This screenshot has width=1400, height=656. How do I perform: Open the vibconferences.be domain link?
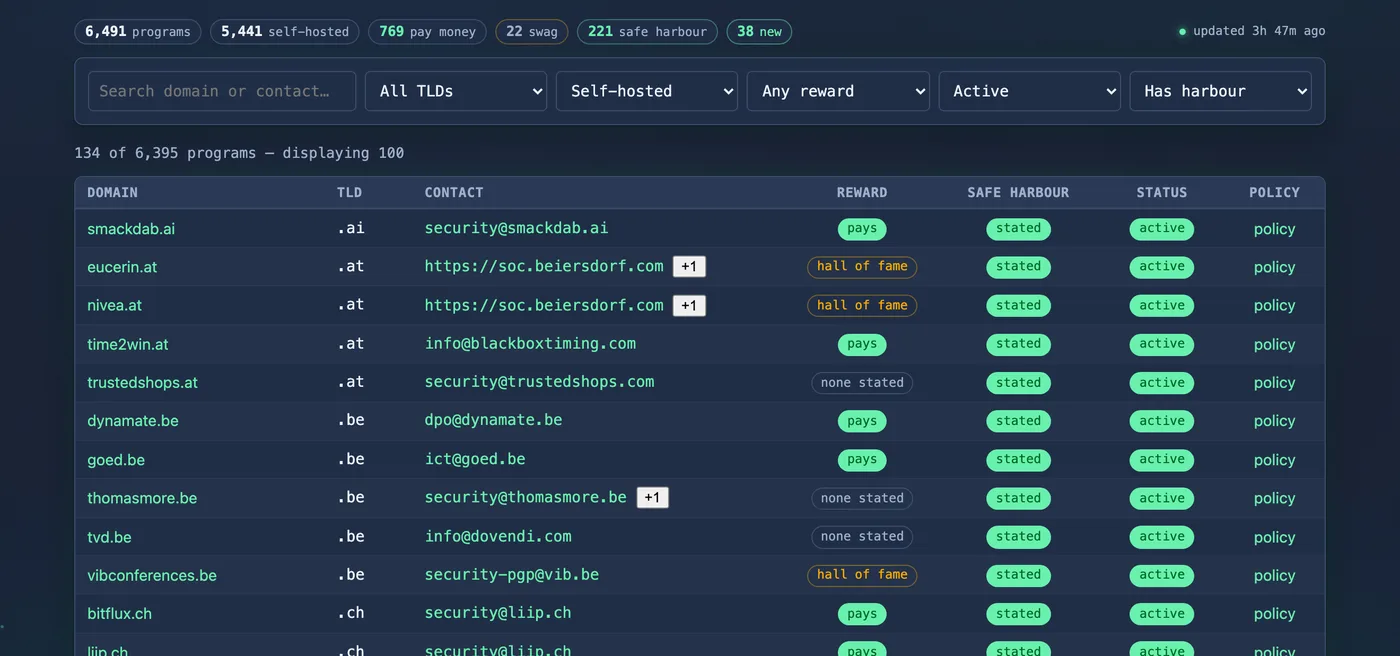tap(152, 575)
